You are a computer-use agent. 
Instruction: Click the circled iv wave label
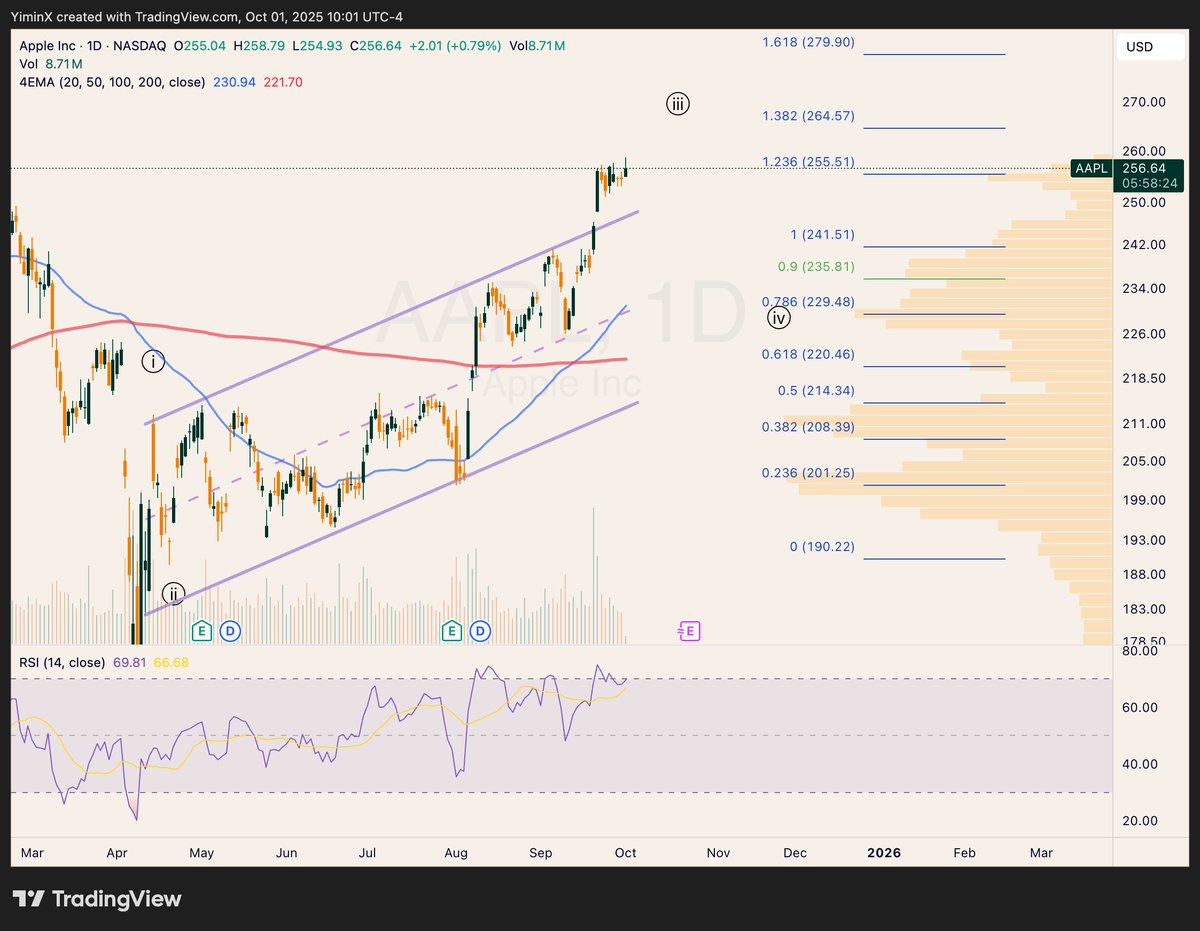[779, 317]
